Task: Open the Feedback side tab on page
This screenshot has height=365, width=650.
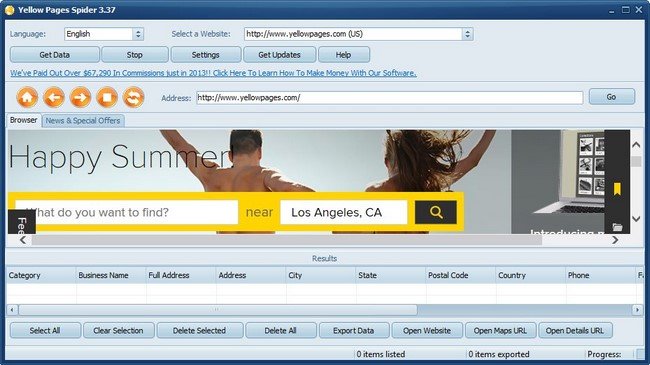Action: [22, 222]
